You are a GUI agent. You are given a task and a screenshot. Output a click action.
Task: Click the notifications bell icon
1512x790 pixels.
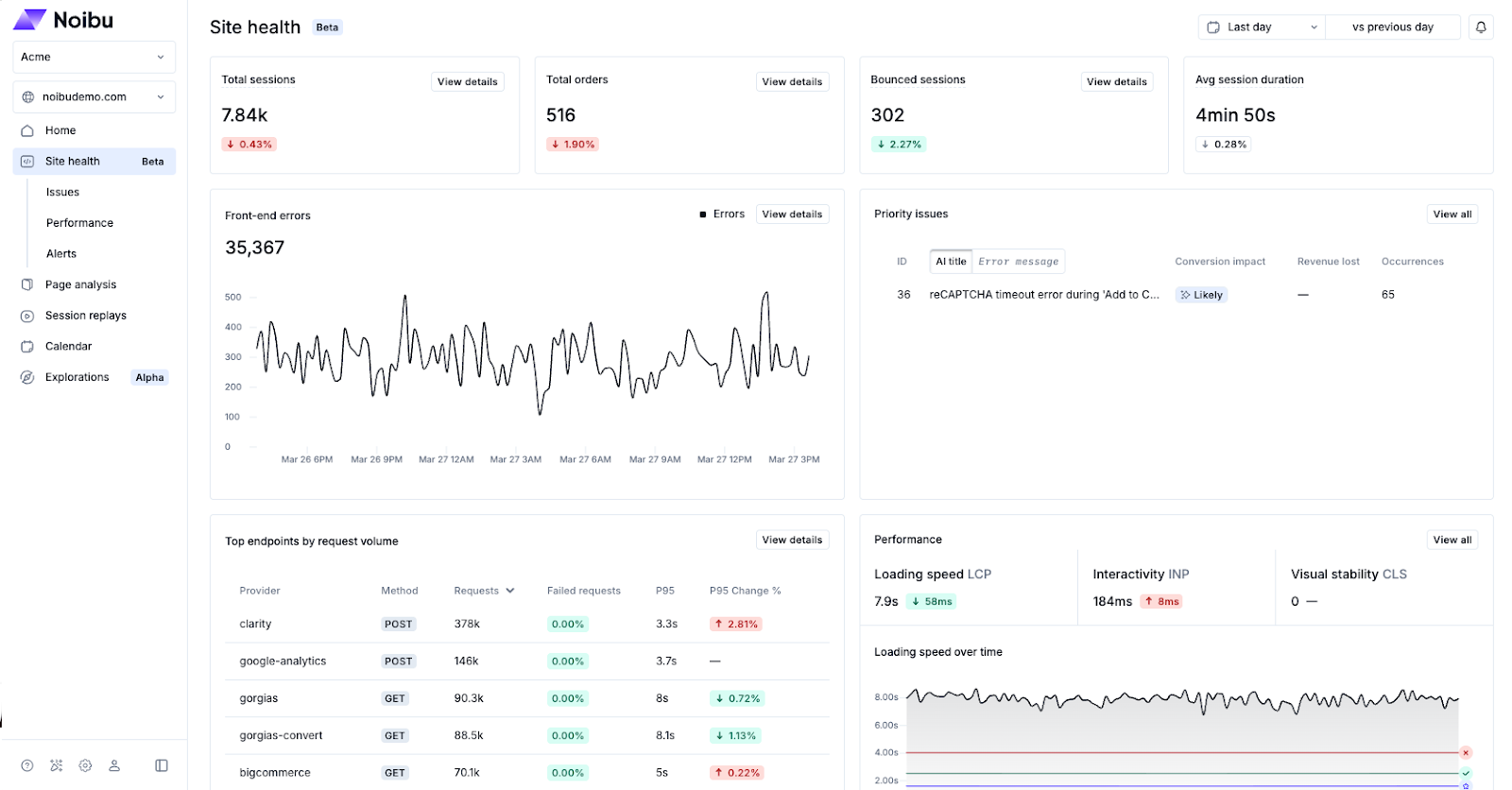click(x=1481, y=27)
